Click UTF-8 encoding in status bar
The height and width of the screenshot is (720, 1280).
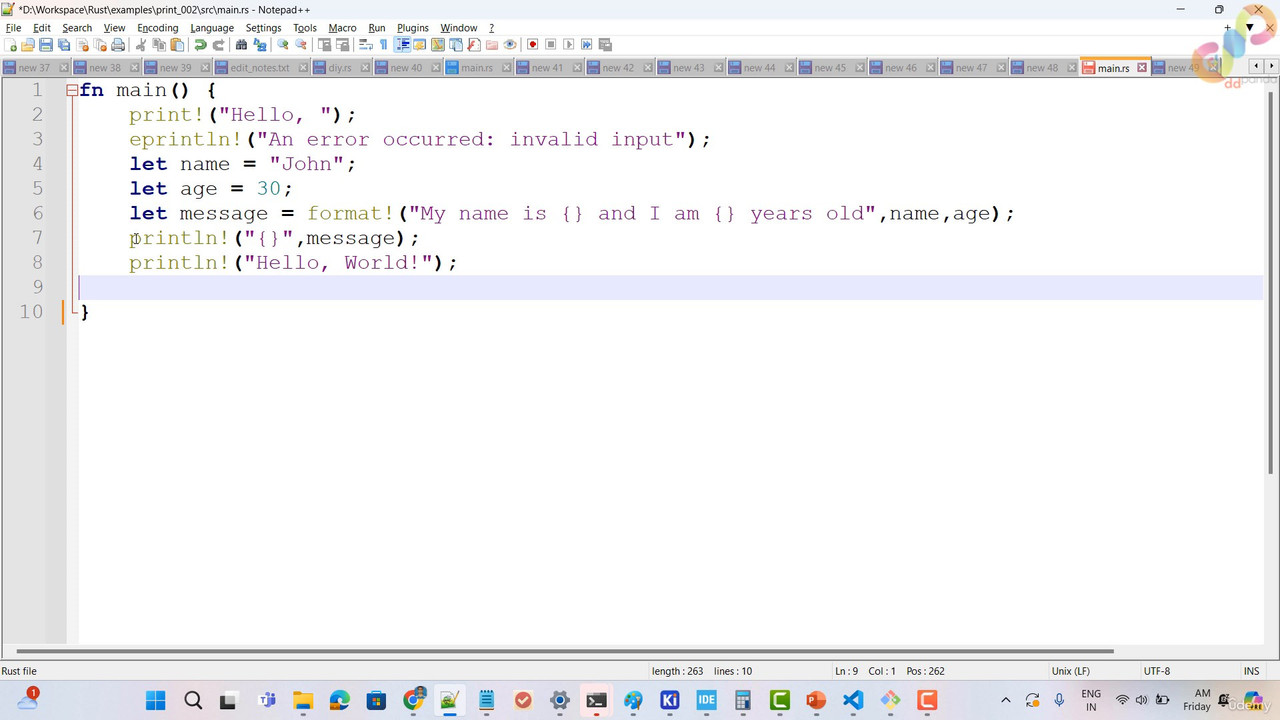1156,671
